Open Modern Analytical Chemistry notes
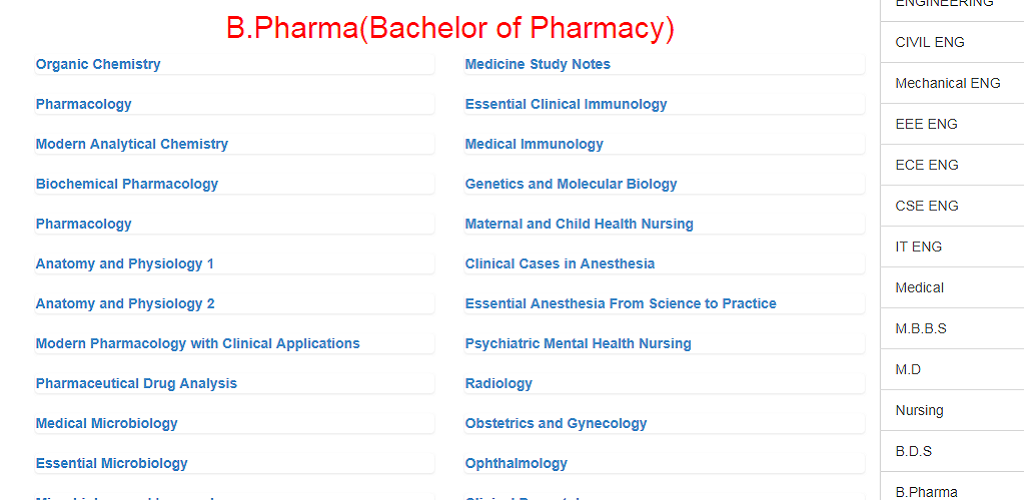 132,144
